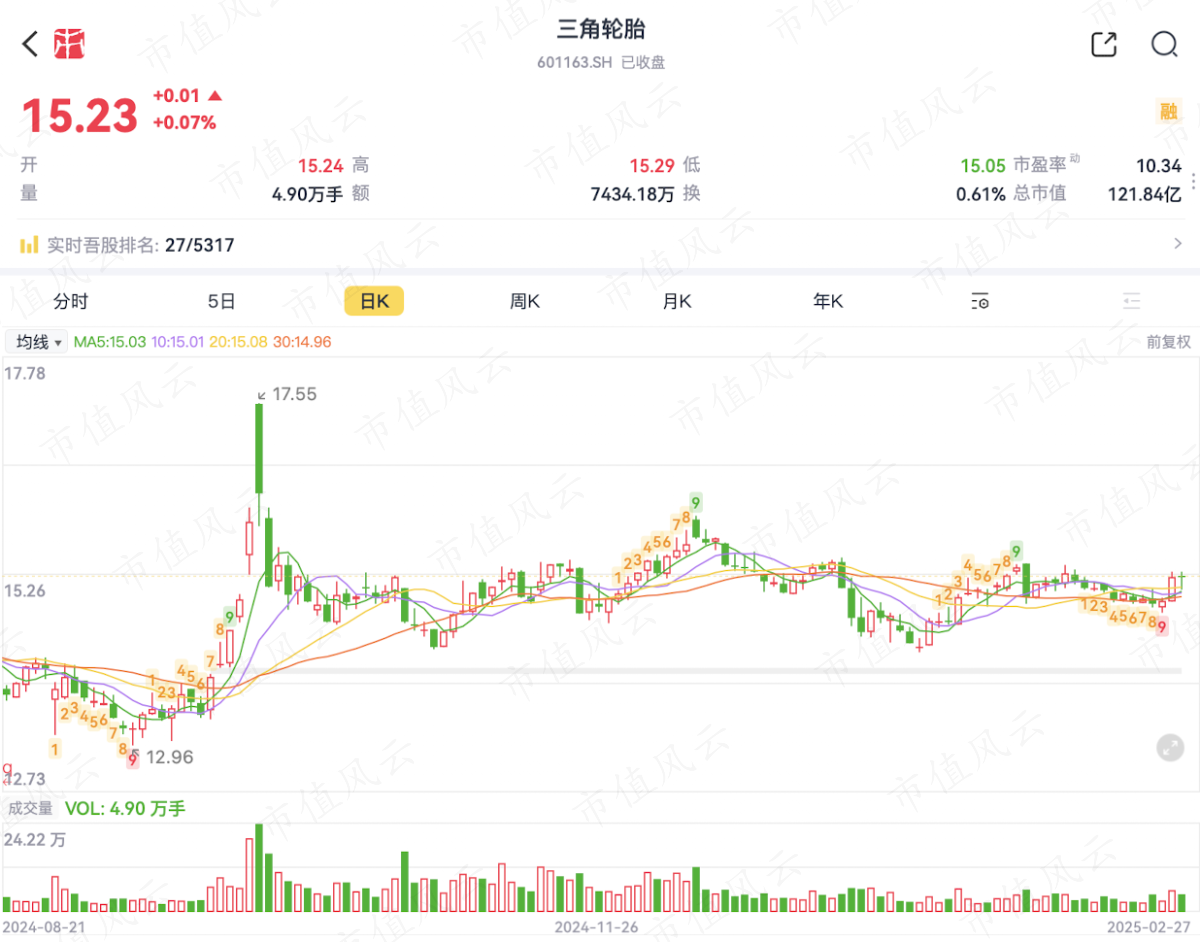Expand chart to fullscreen
Viewport: 1200px width, 942px height.
(1169, 747)
